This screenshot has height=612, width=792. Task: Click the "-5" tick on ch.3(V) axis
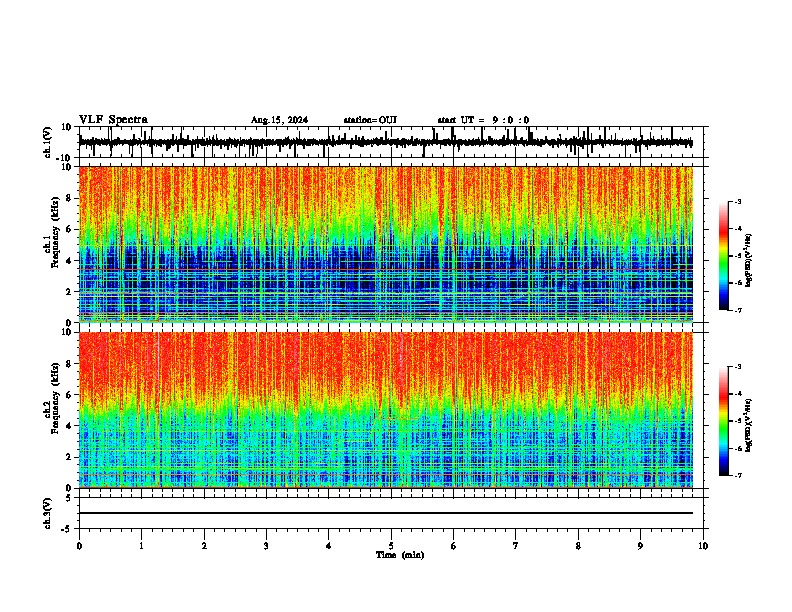68,529
